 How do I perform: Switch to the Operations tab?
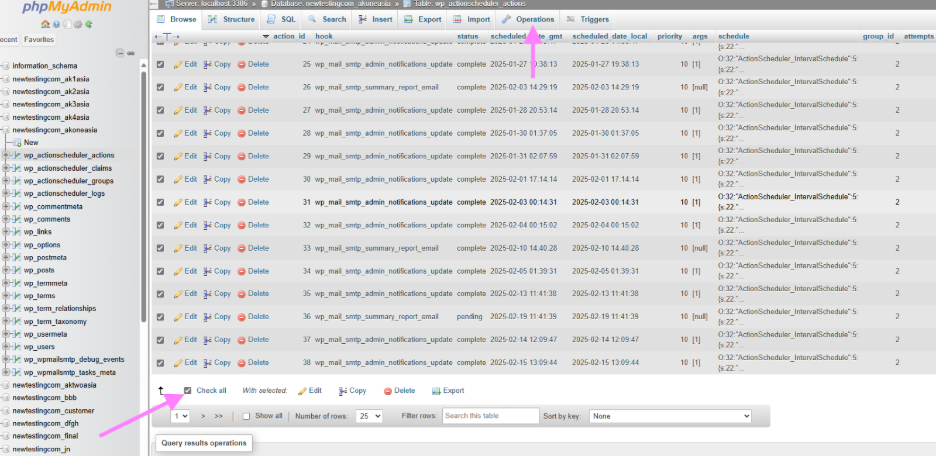coord(529,19)
